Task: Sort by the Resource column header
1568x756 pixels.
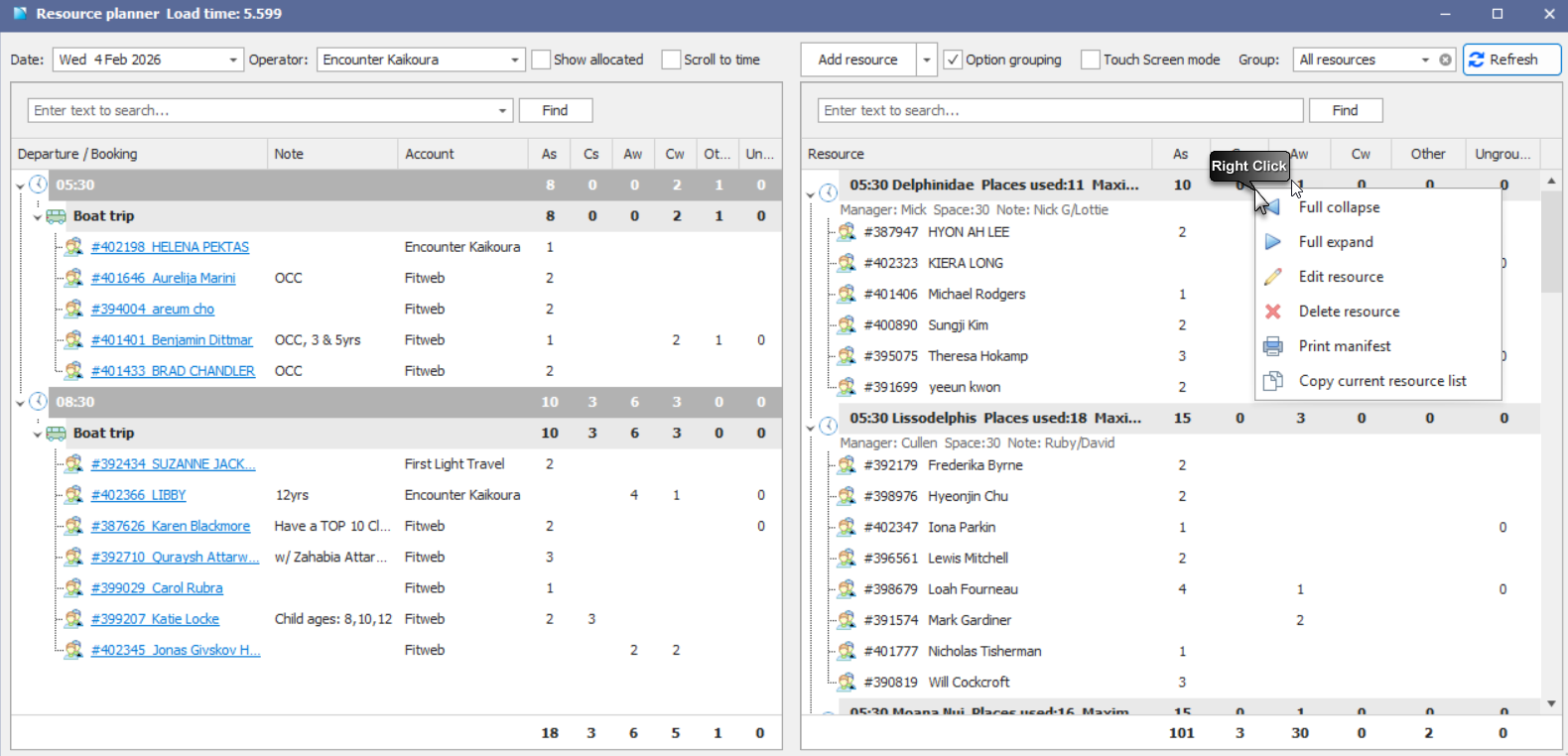Action: click(977, 154)
